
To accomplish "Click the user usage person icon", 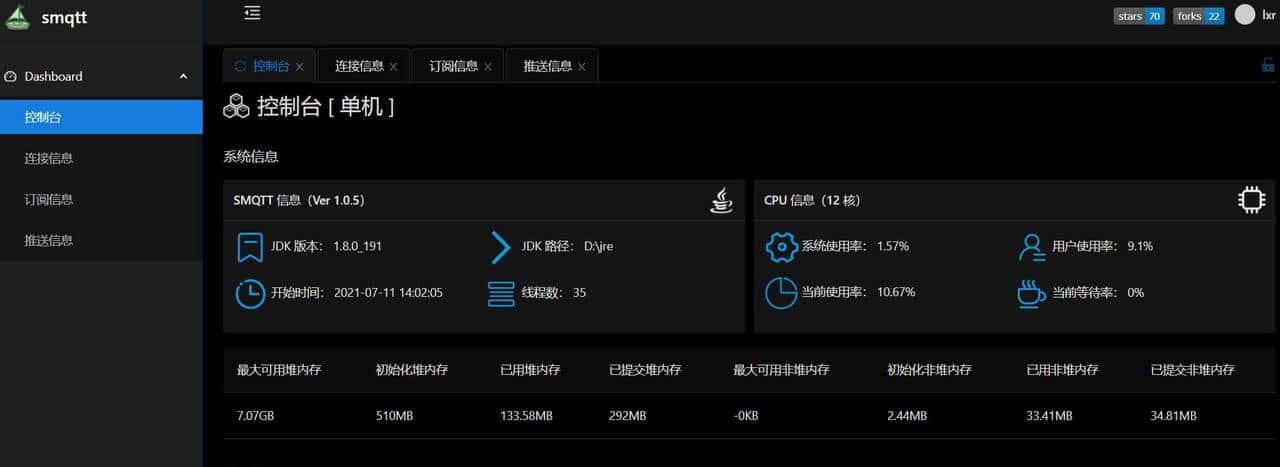I will 1032,246.
